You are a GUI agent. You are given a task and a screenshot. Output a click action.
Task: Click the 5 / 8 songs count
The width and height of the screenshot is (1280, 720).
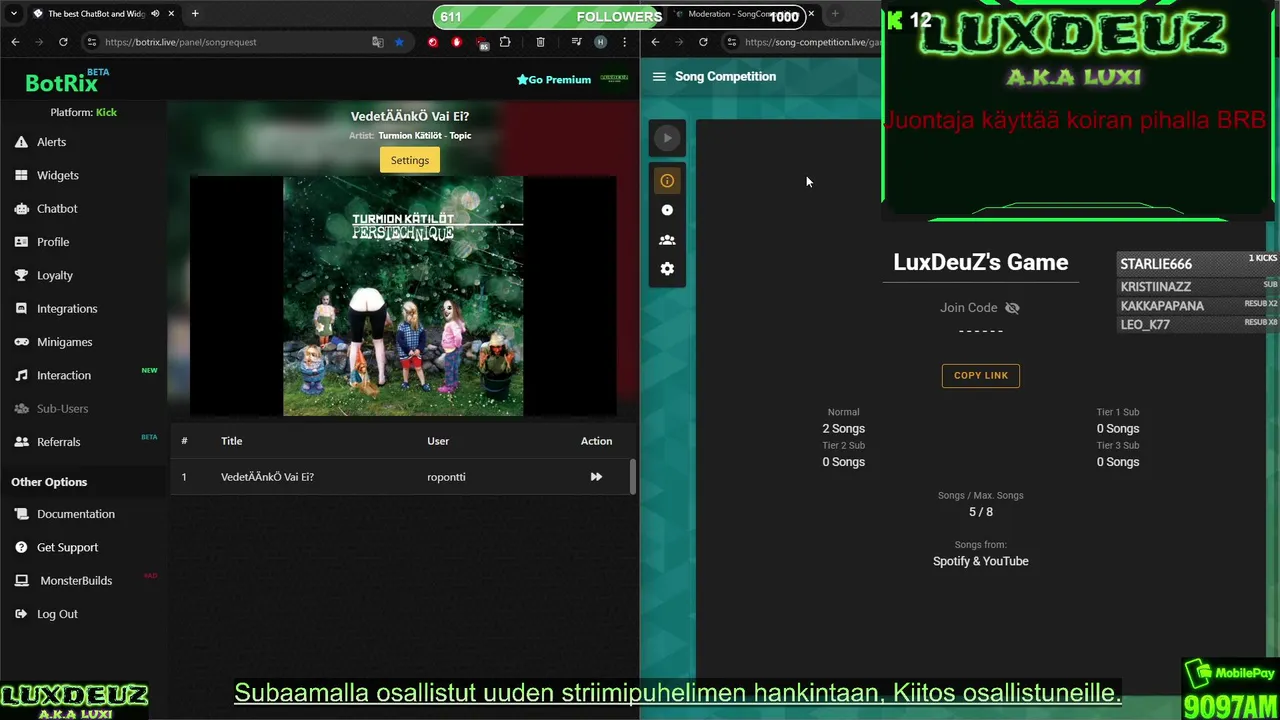981,512
